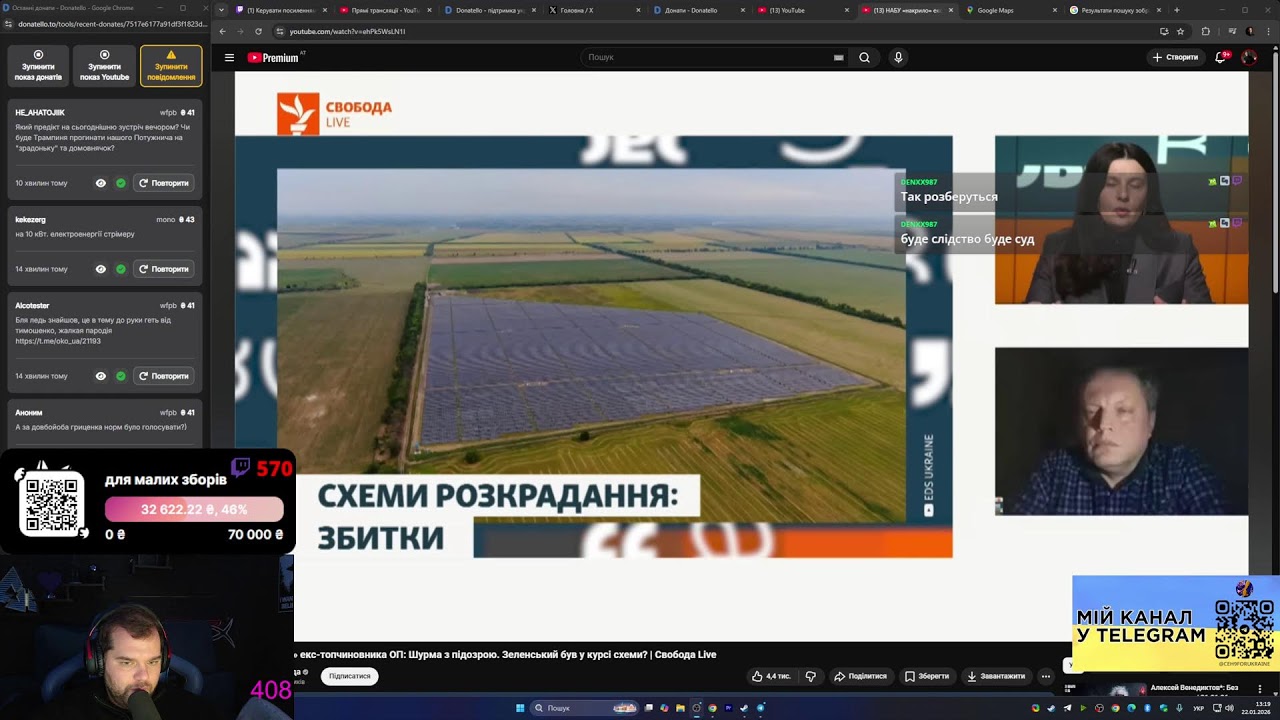The height and width of the screenshot is (720, 1280).
Task: Go to YouTube Premium home logo
Action: (273, 57)
